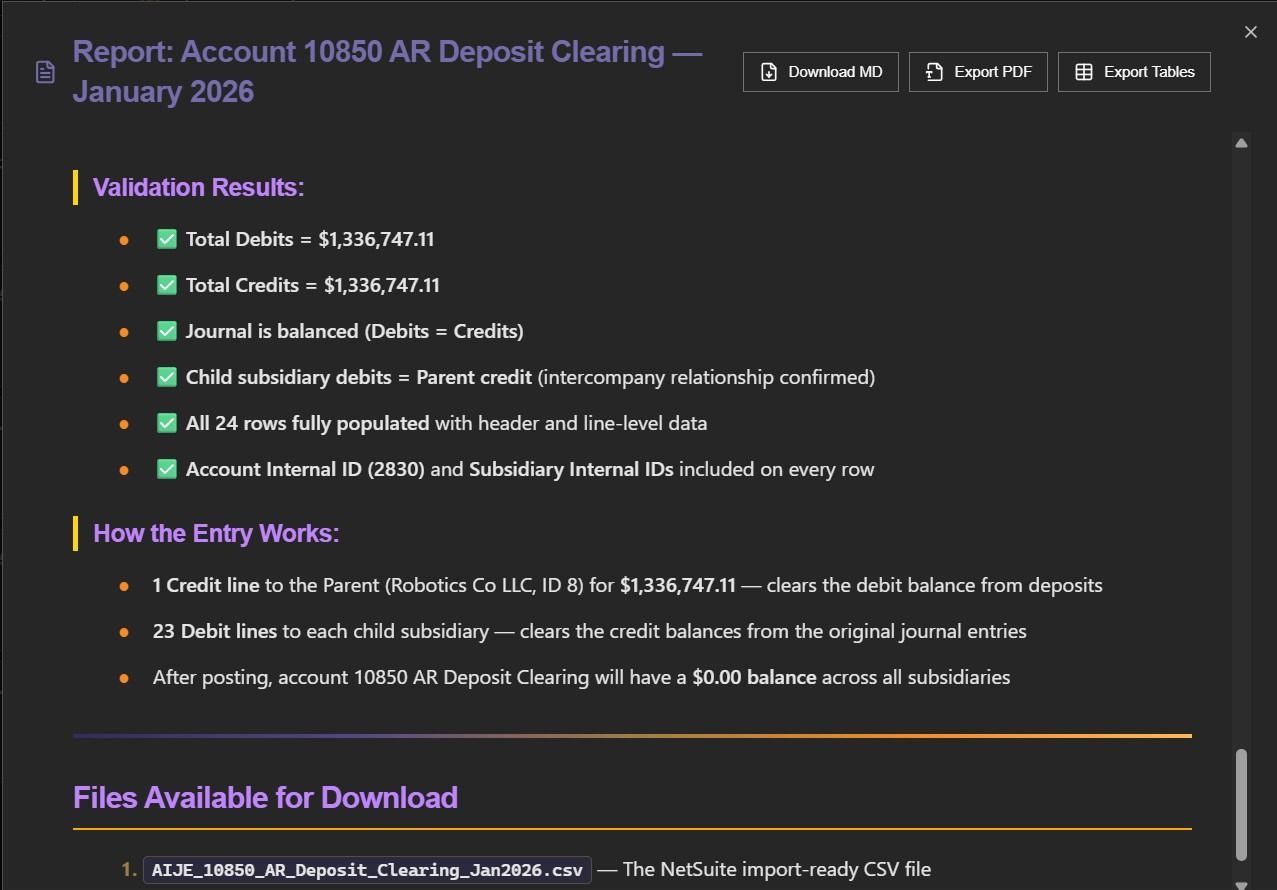Click the Export Tables button
This screenshot has height=890, width=1277.
1134,72
